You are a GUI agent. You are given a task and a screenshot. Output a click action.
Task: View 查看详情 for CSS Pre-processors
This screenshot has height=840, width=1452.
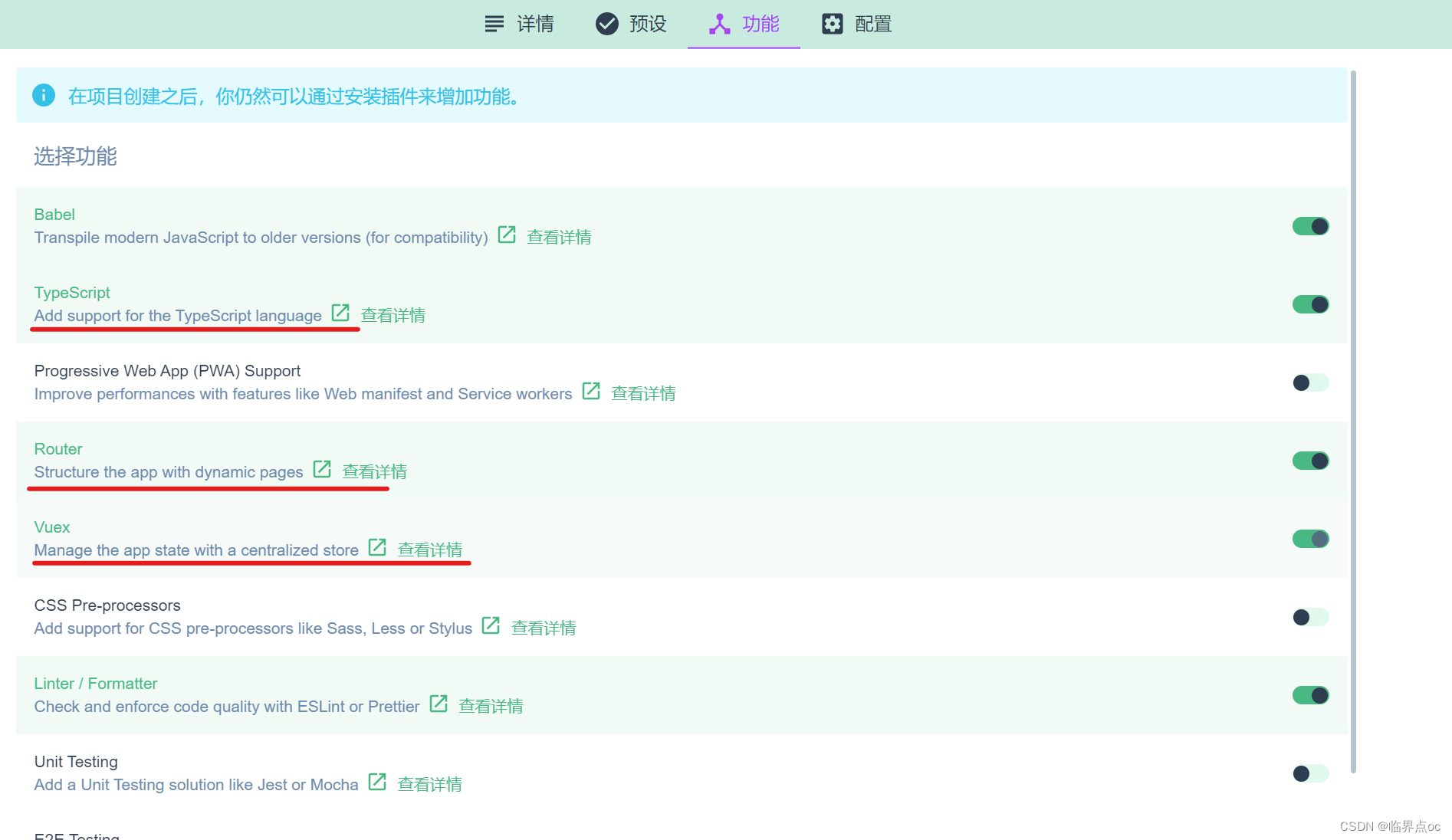click(x=544, y=628)
